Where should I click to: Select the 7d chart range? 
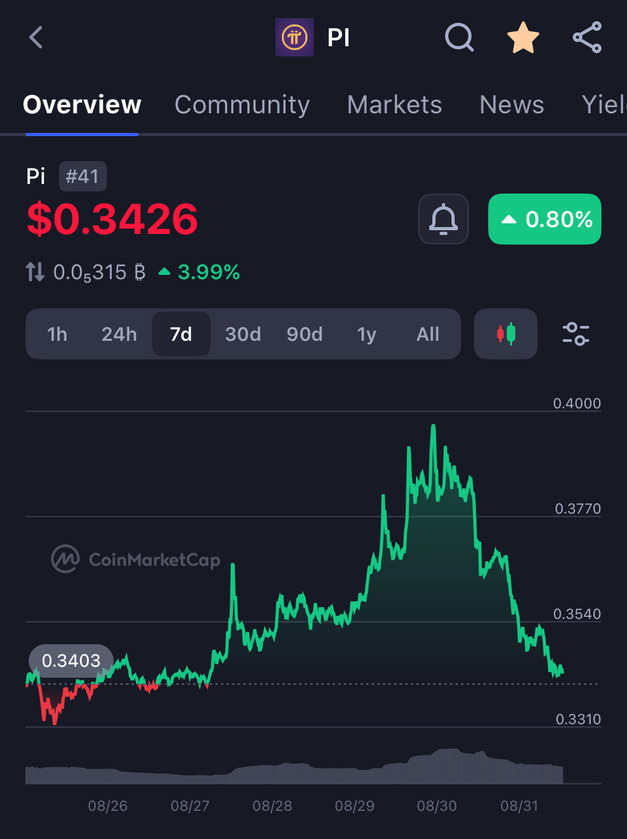pyautogui.click(x=181, y=334)
